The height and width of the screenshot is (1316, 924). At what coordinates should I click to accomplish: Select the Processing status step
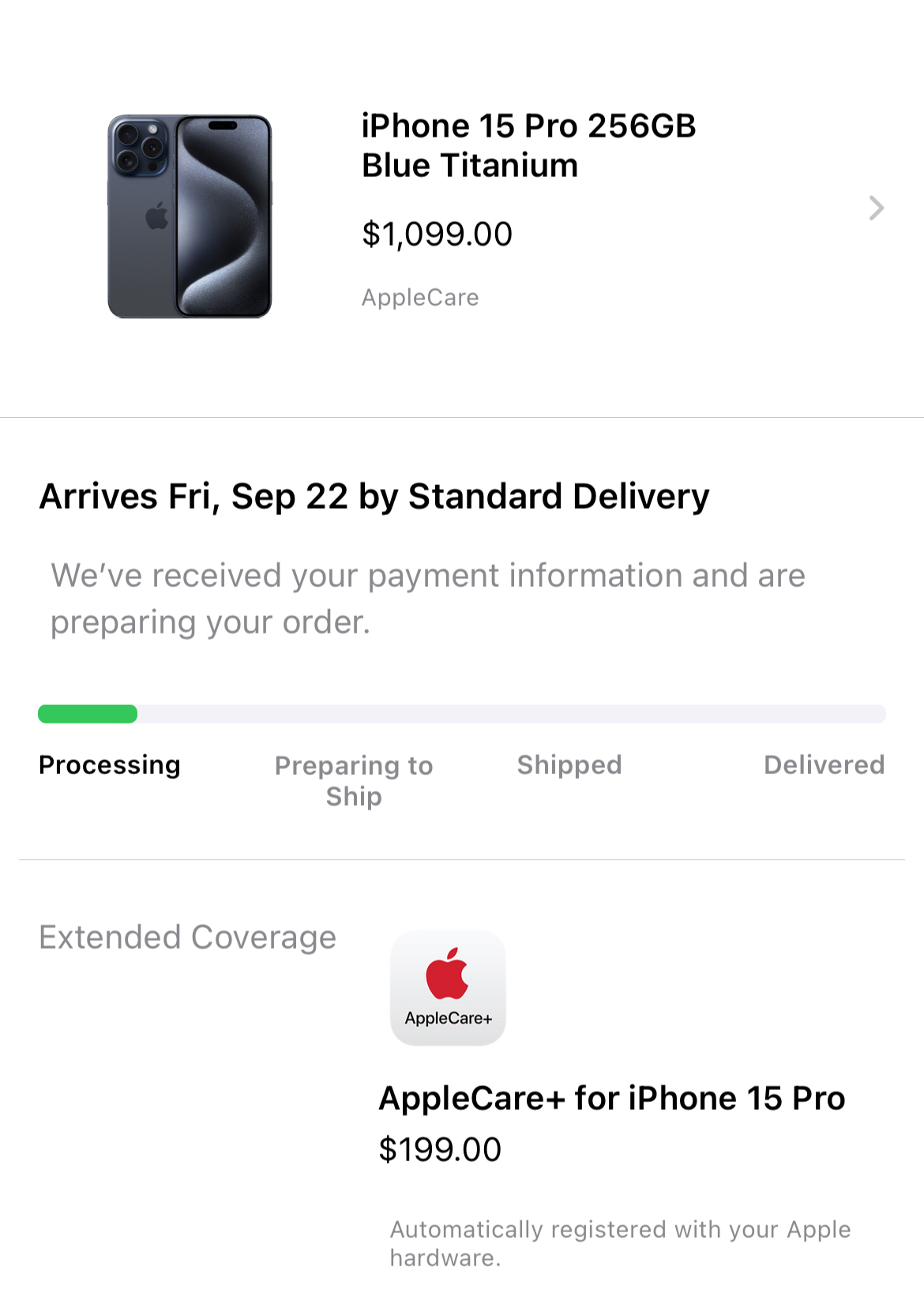pyautogui.click(x=110, y=765)
